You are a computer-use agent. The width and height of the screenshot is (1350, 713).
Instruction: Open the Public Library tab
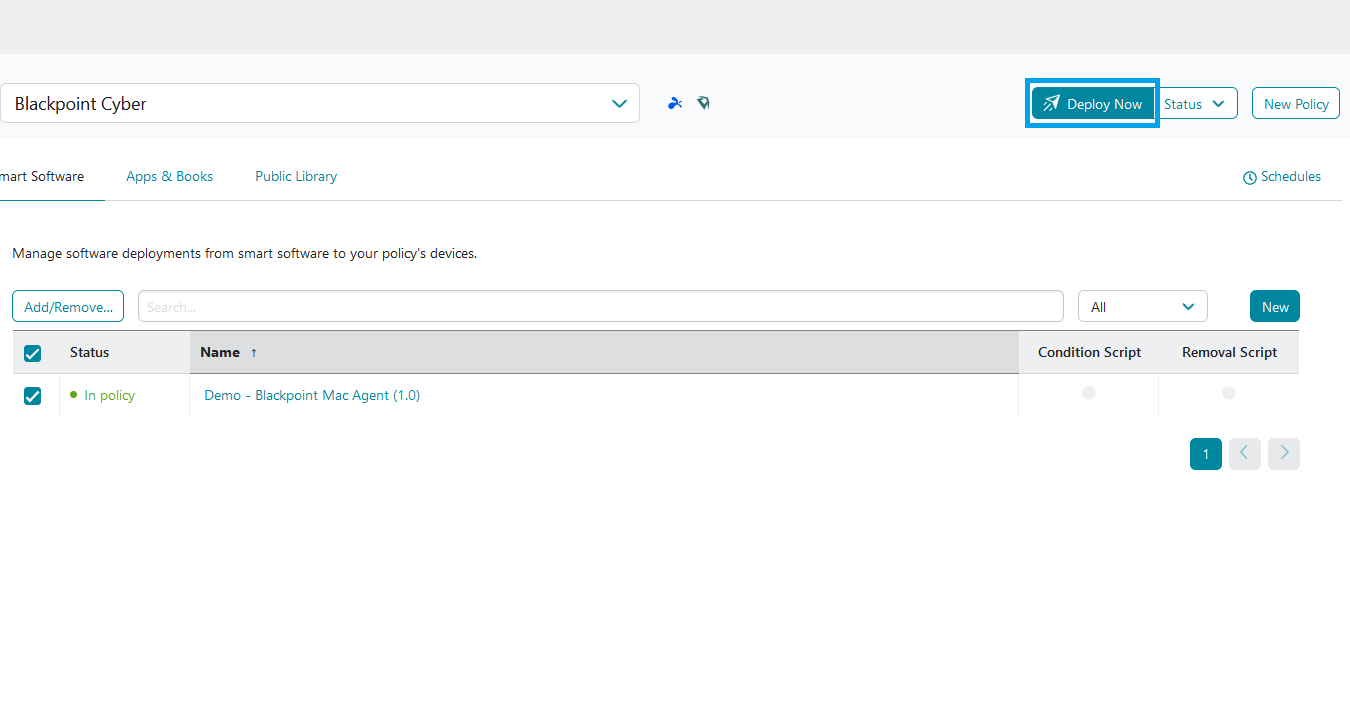[x=296, y=176]
